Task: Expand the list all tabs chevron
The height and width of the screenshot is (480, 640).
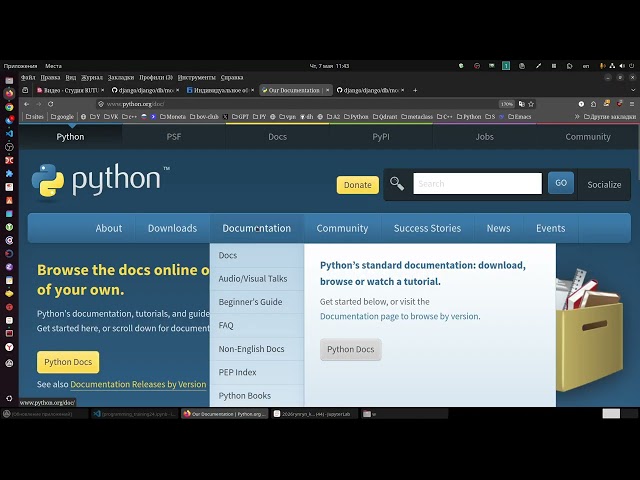Action: 633,90
